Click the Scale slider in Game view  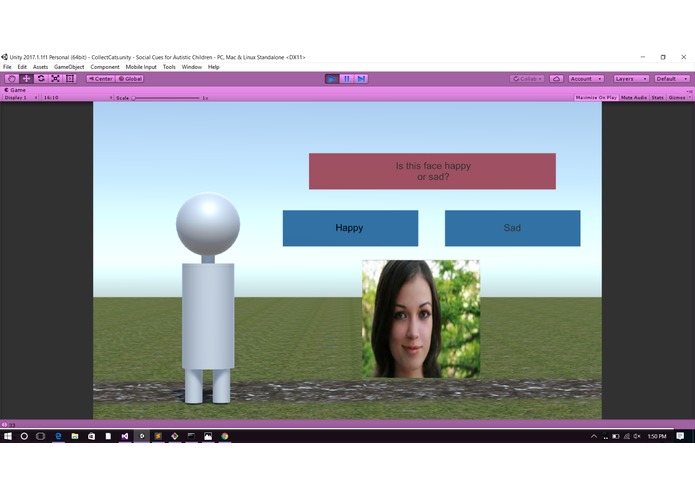(166, 98)
